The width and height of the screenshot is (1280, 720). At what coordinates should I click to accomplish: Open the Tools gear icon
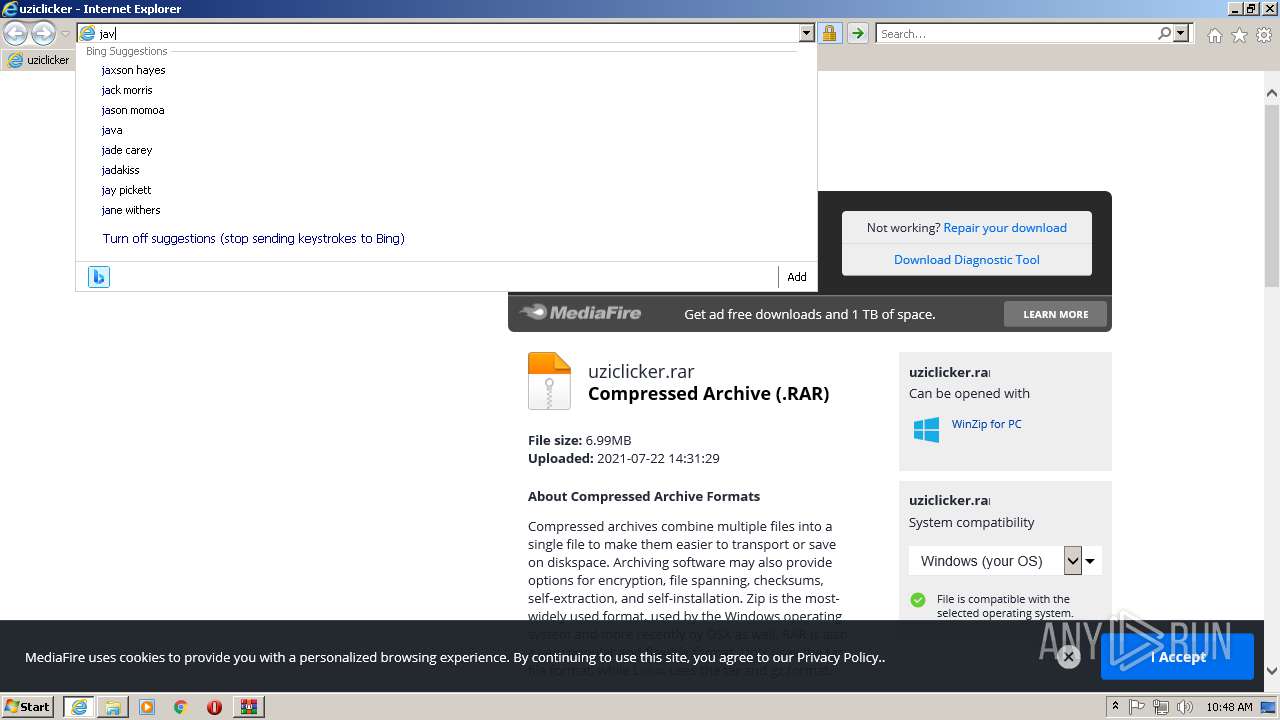(x=1264, y=35)
